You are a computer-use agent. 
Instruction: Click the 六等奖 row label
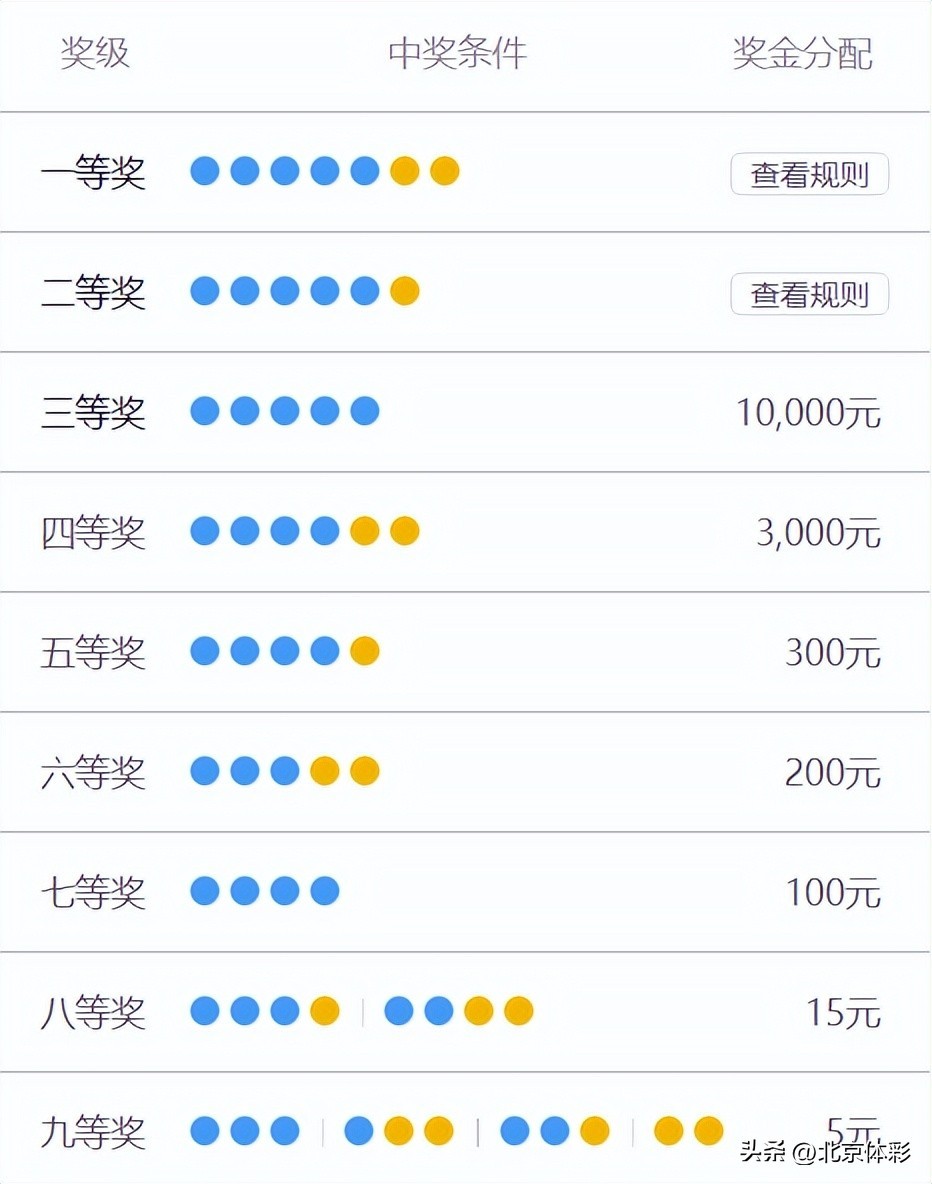coord(93,773)
